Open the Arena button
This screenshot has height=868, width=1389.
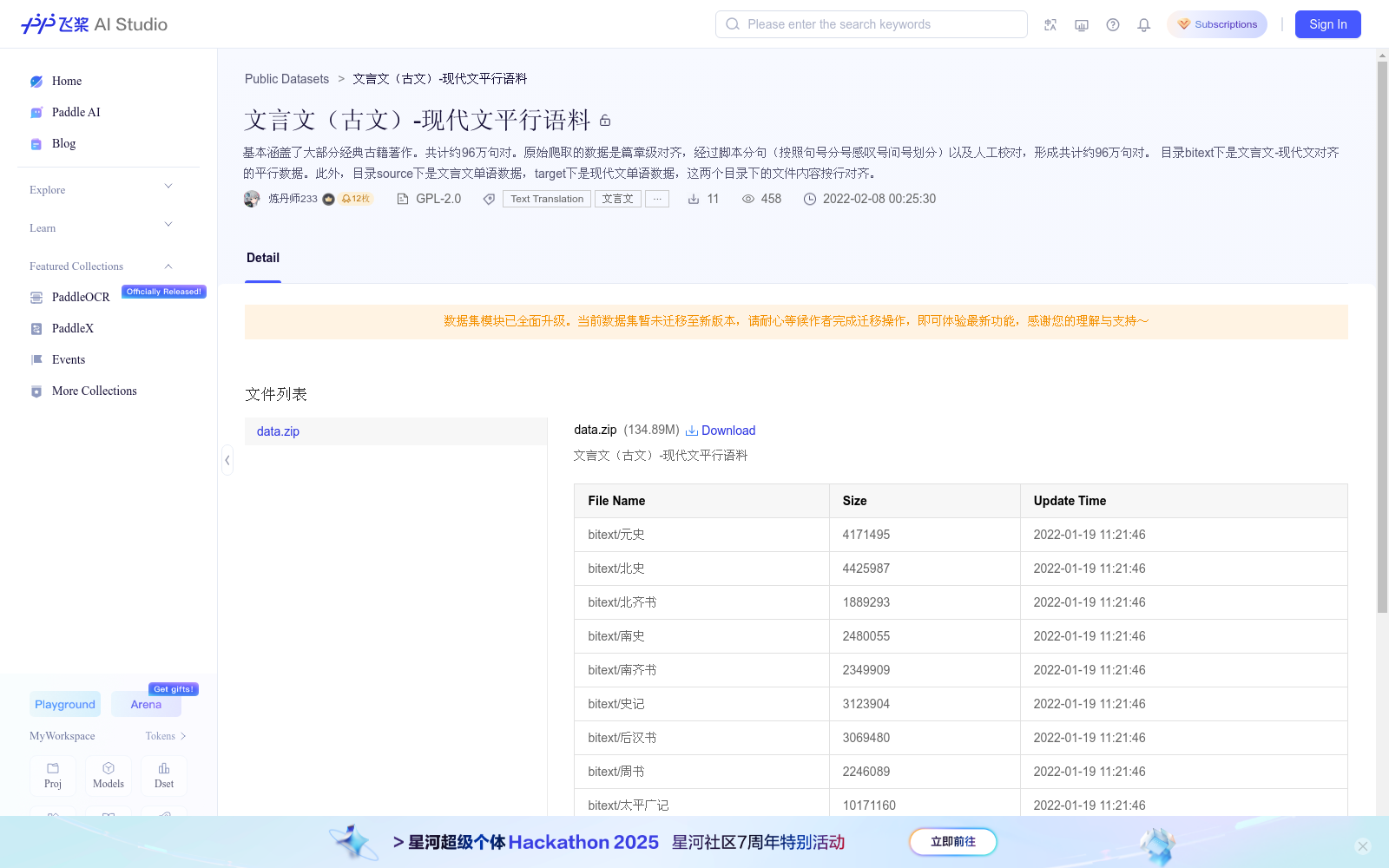(146, 704)
